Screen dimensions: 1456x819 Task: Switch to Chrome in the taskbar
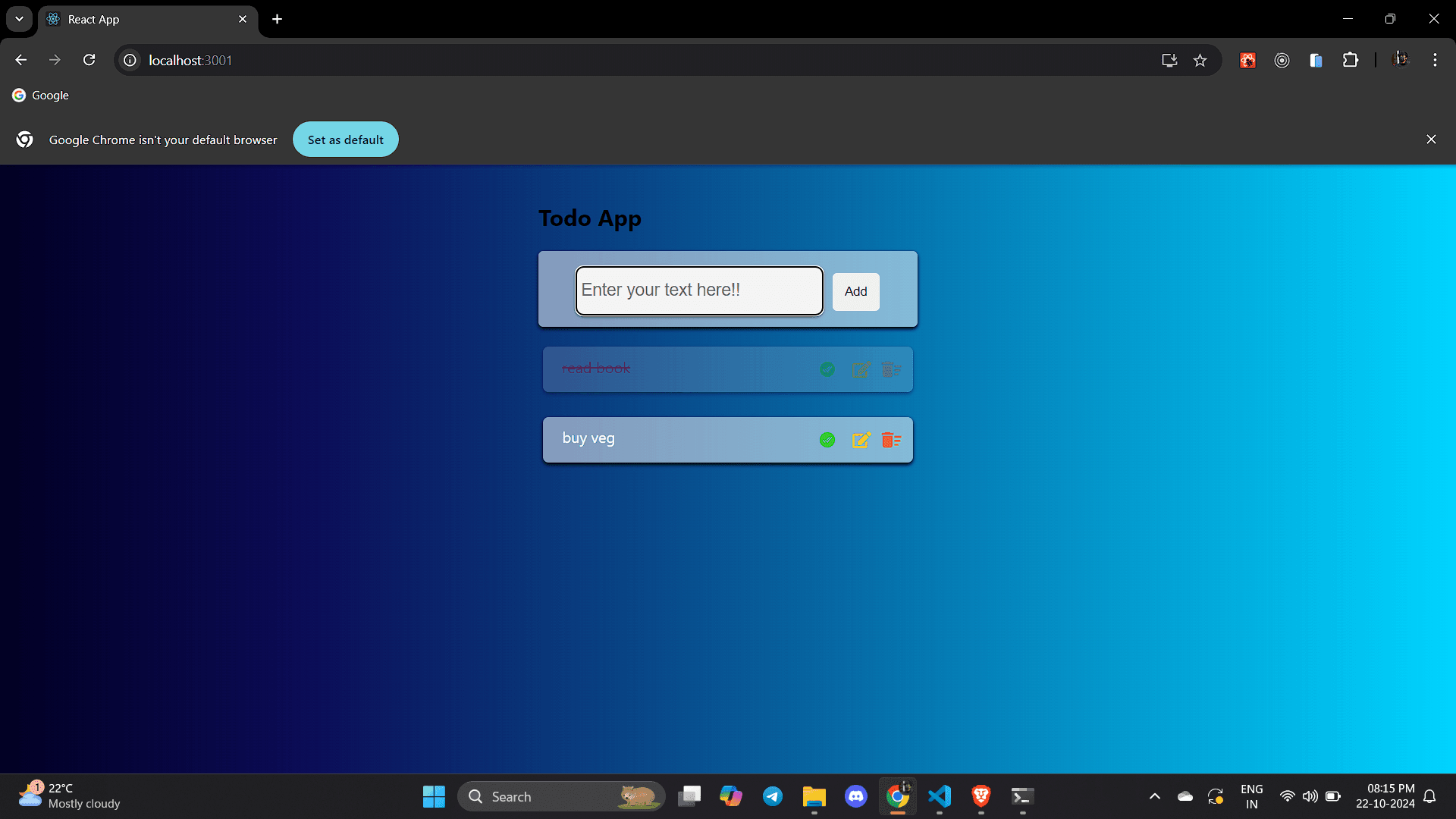pyautogui.click(x=898, y=796)
